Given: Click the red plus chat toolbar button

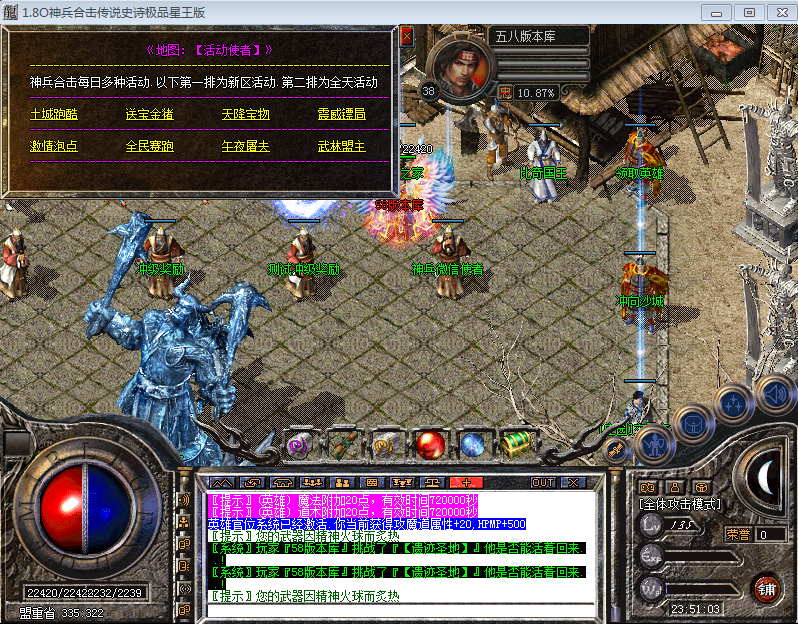Looking at the screenshot, I should pyautogui.click(x=466, y=482).
